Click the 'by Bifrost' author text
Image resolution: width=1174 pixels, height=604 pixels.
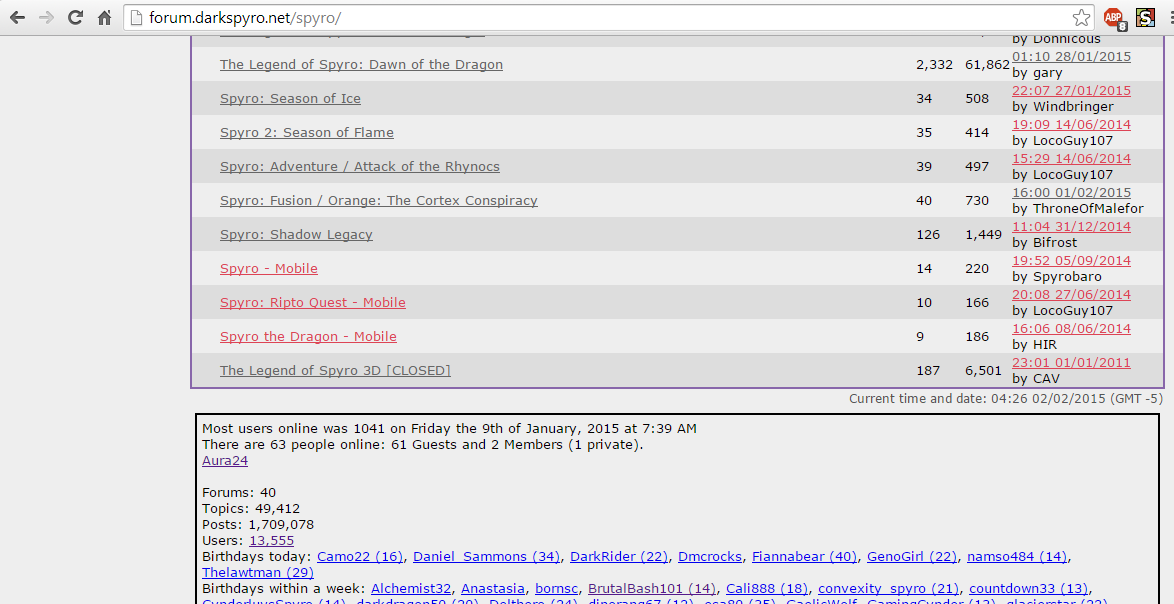coord(1044,242)
